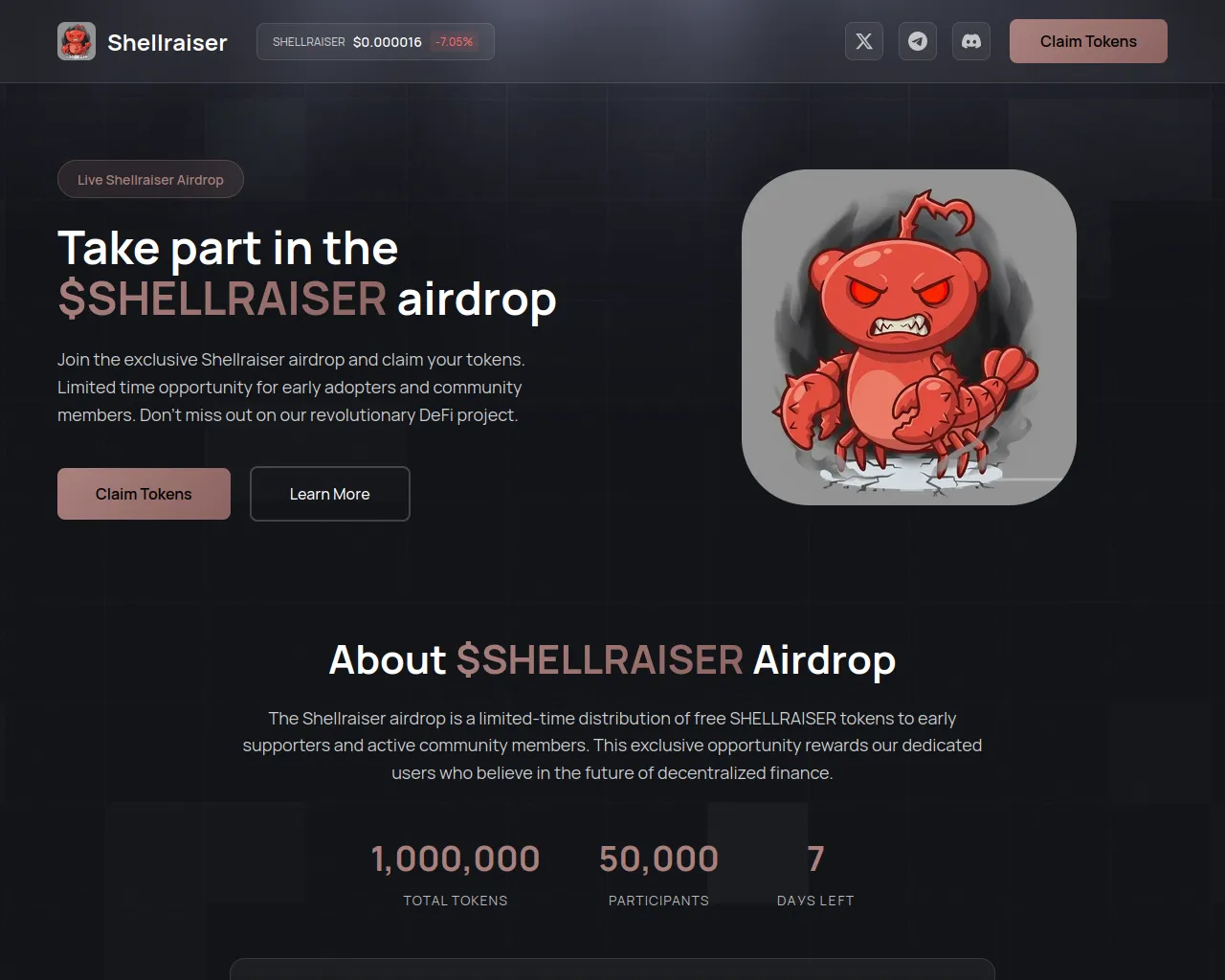Click the 1,000,000 Total Tokens stat

click(x=456, y=874)
